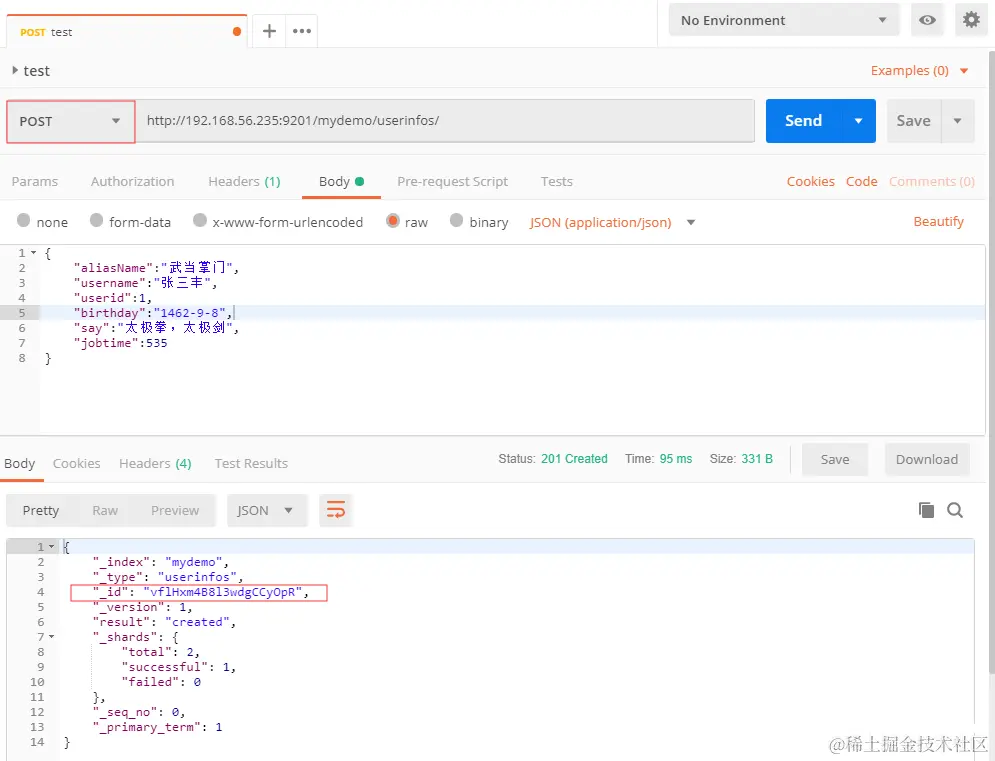Image resolution: width=995 pixels, height=761 pixels.
Task: Open the No Environment dropdown
Action: 784,20
